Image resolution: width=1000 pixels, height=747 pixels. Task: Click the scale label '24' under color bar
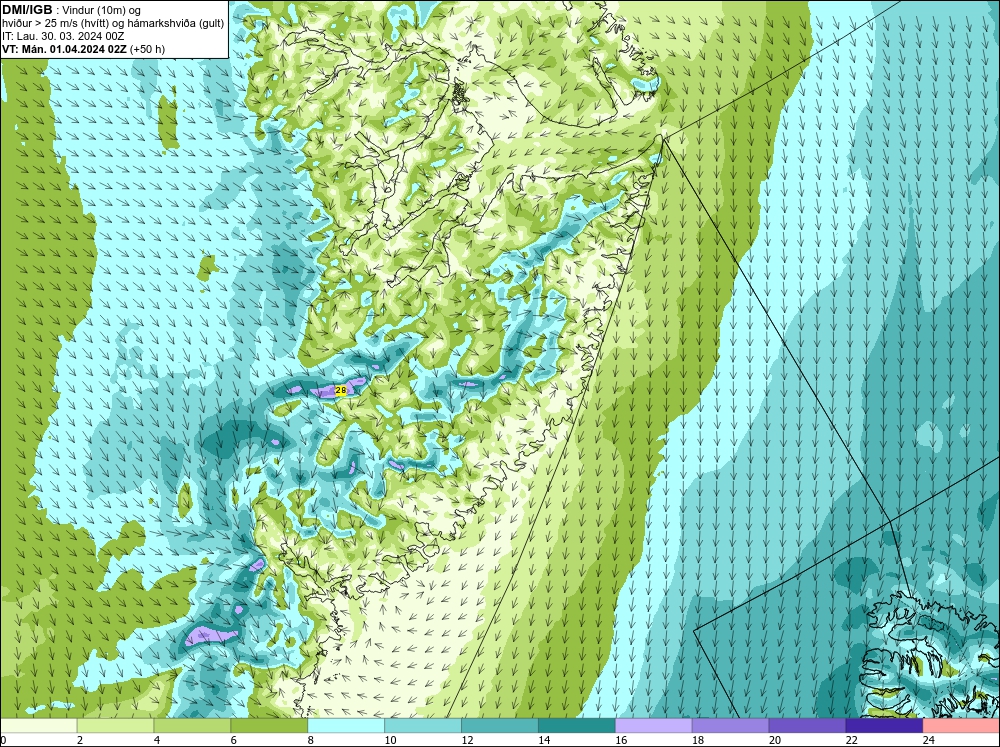click(929, 740)
